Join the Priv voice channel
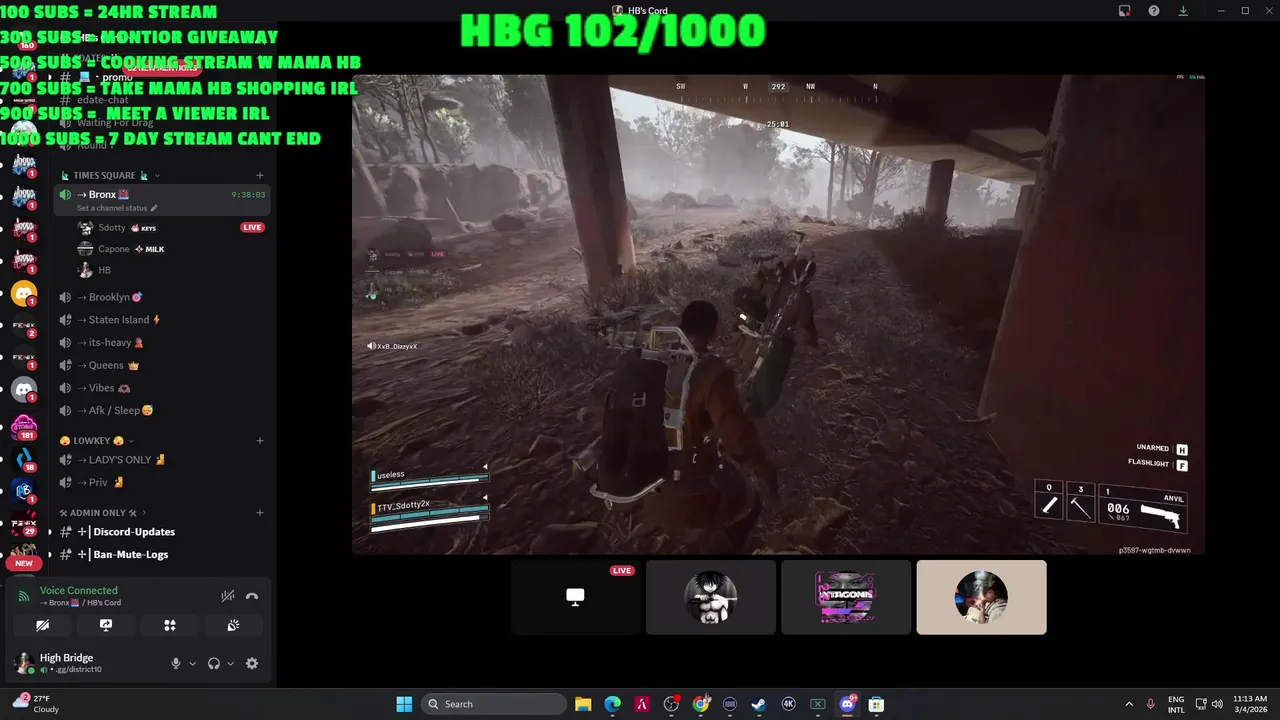Image resolution: width=1280 pixels, height=720 pixels. (160, 482)
